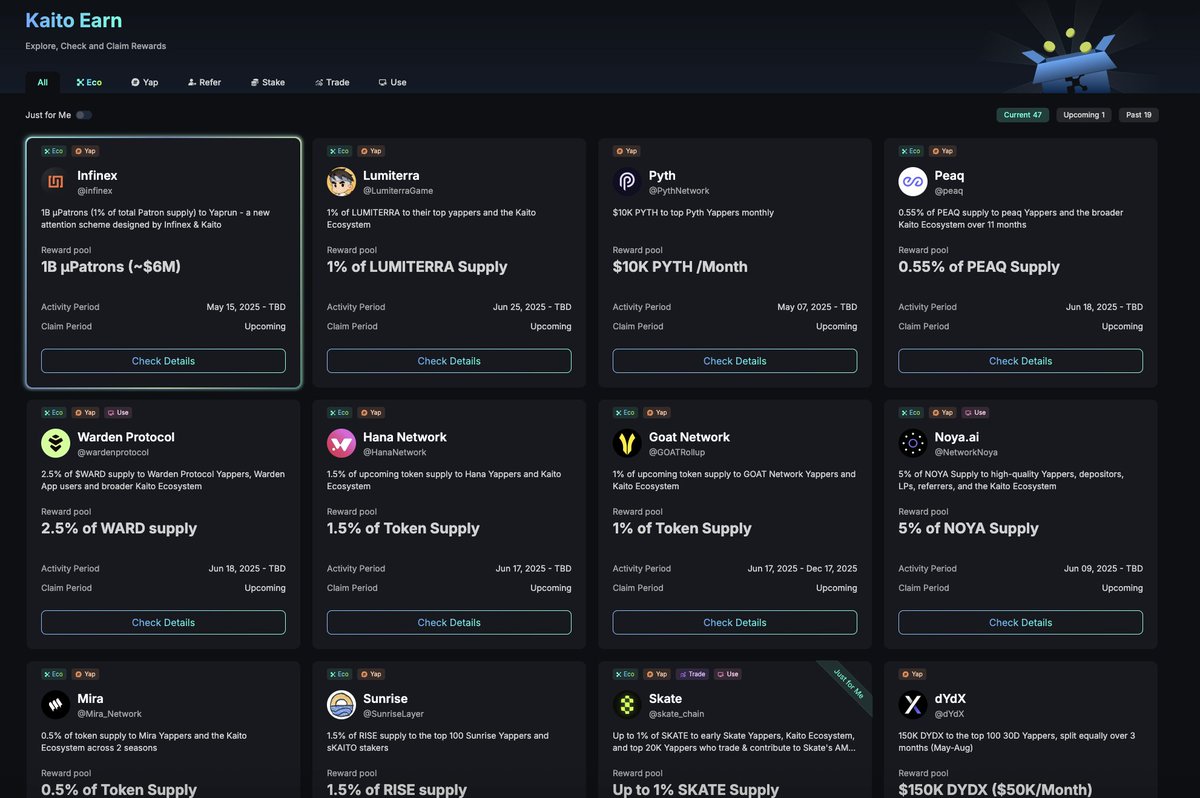1200x798 pixels.
Task: Check Details for Noya.ai
Action: pos(1021,622)
